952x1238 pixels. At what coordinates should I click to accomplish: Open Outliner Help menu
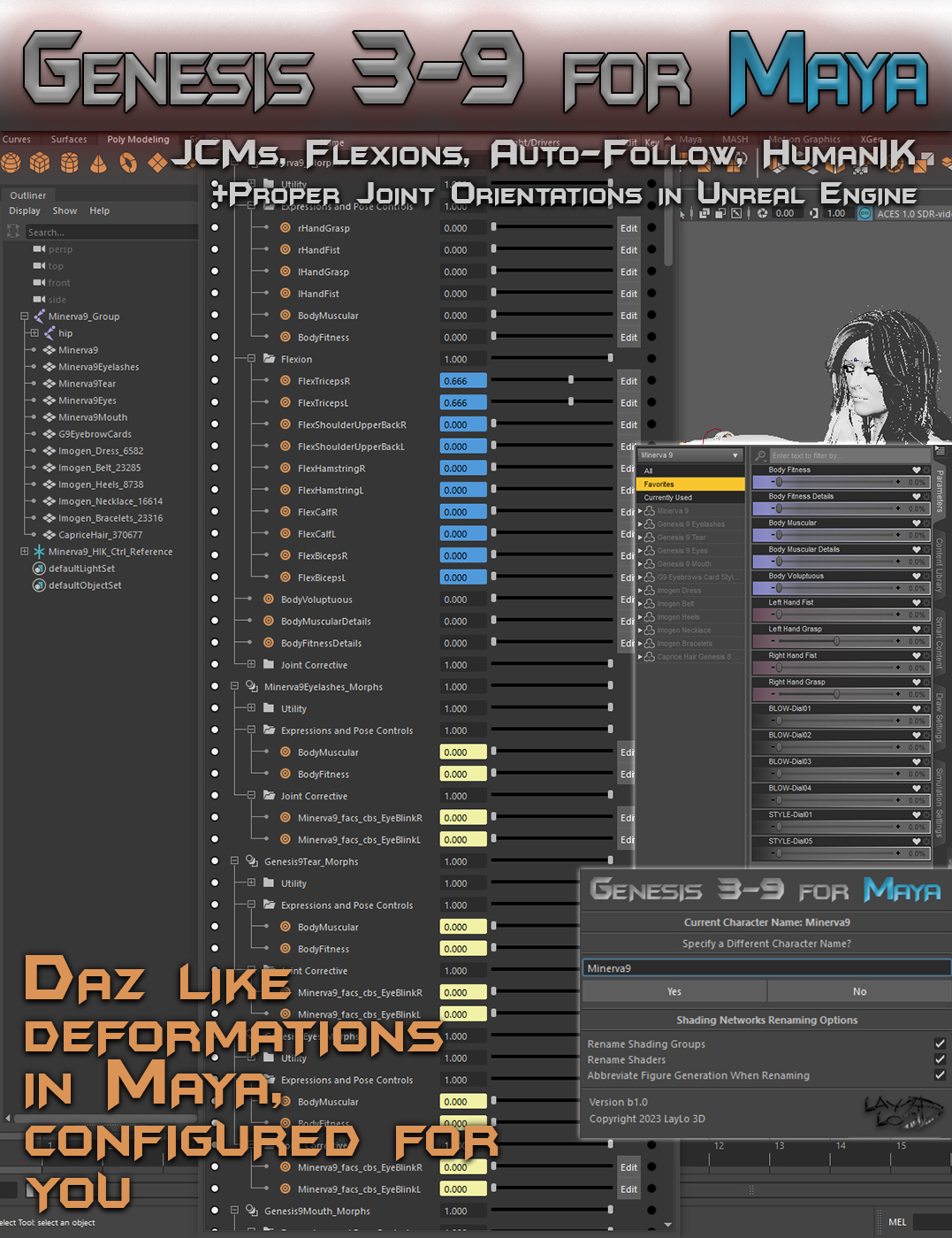(x=100, y=210)
